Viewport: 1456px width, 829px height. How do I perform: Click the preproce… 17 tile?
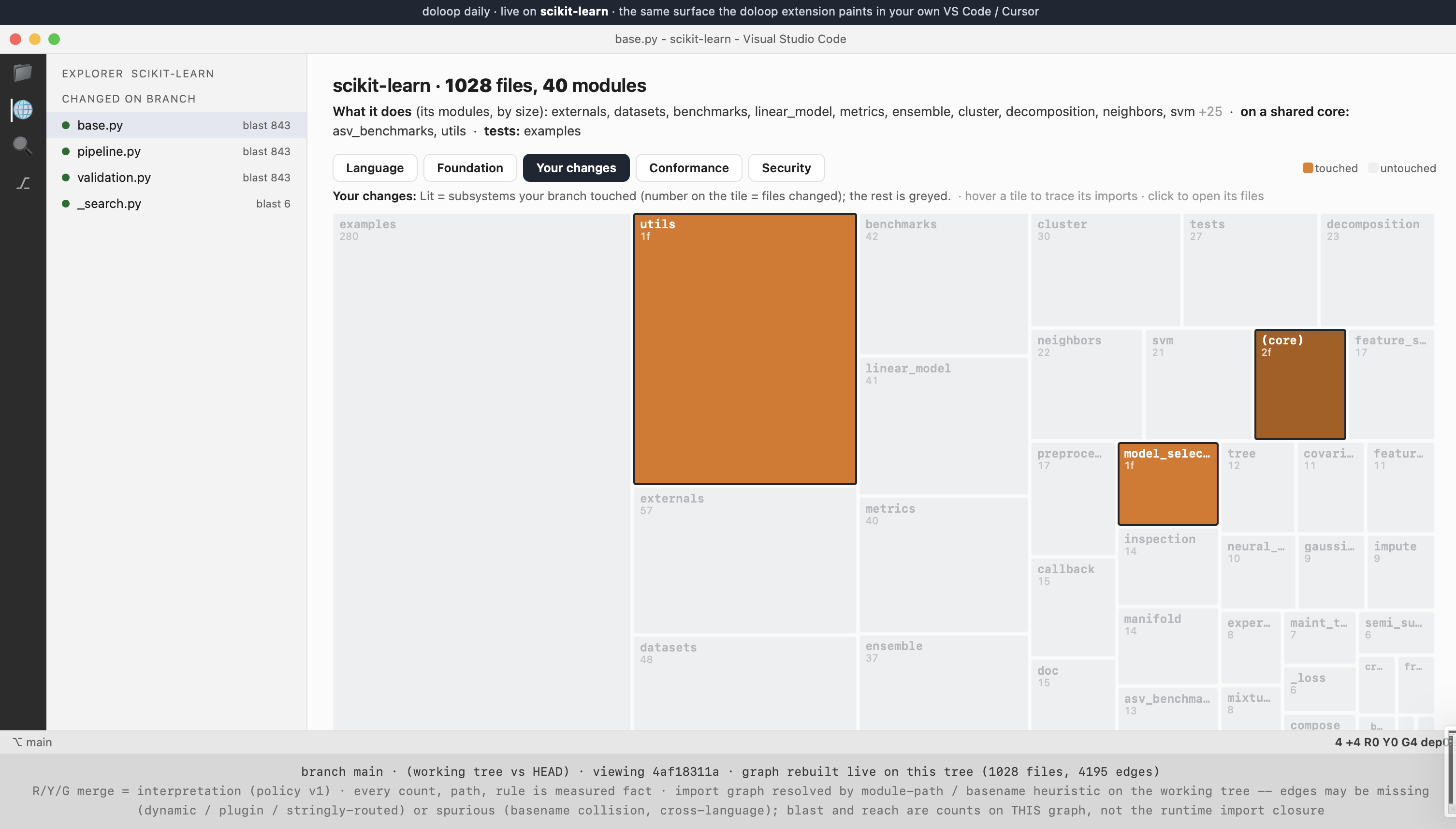click(x=1073, y=499)
